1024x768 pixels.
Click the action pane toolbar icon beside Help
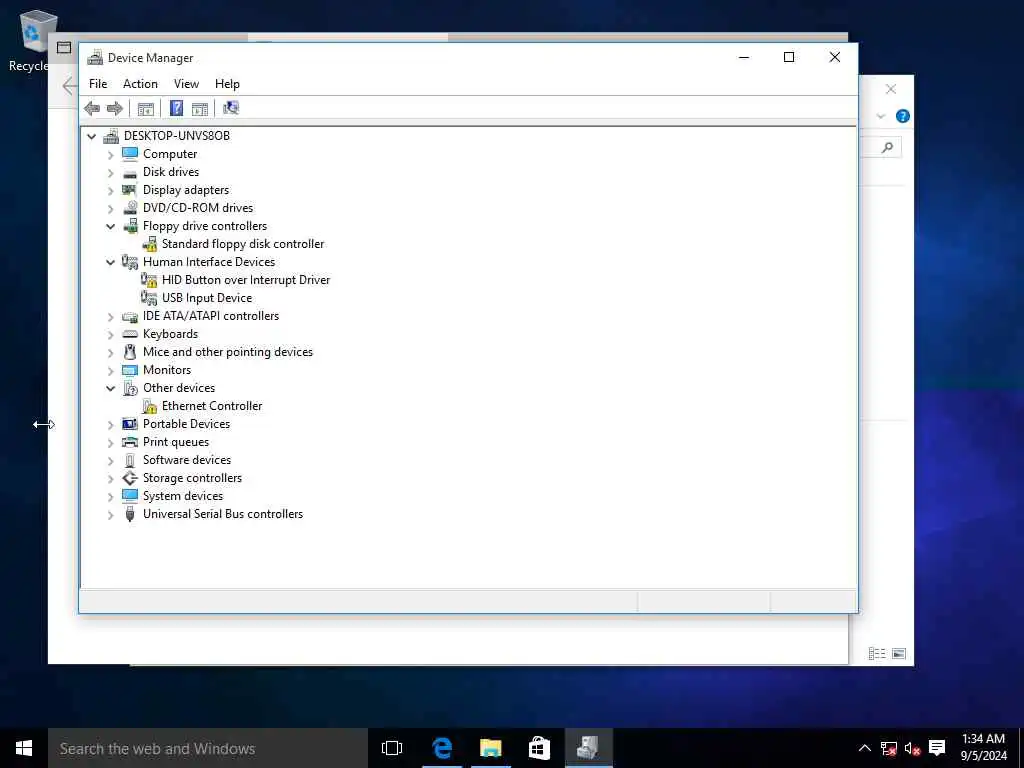click(x=200, y=108)
